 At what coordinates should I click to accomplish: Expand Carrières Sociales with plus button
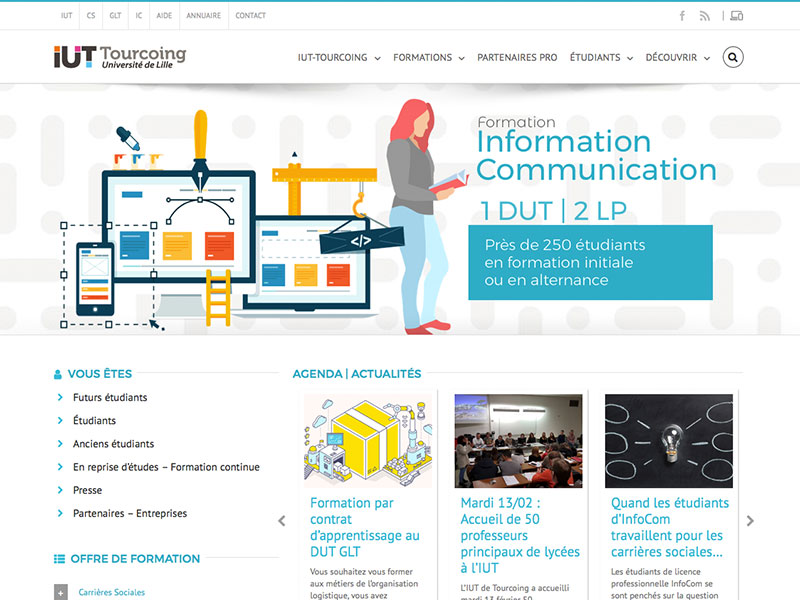60,592
